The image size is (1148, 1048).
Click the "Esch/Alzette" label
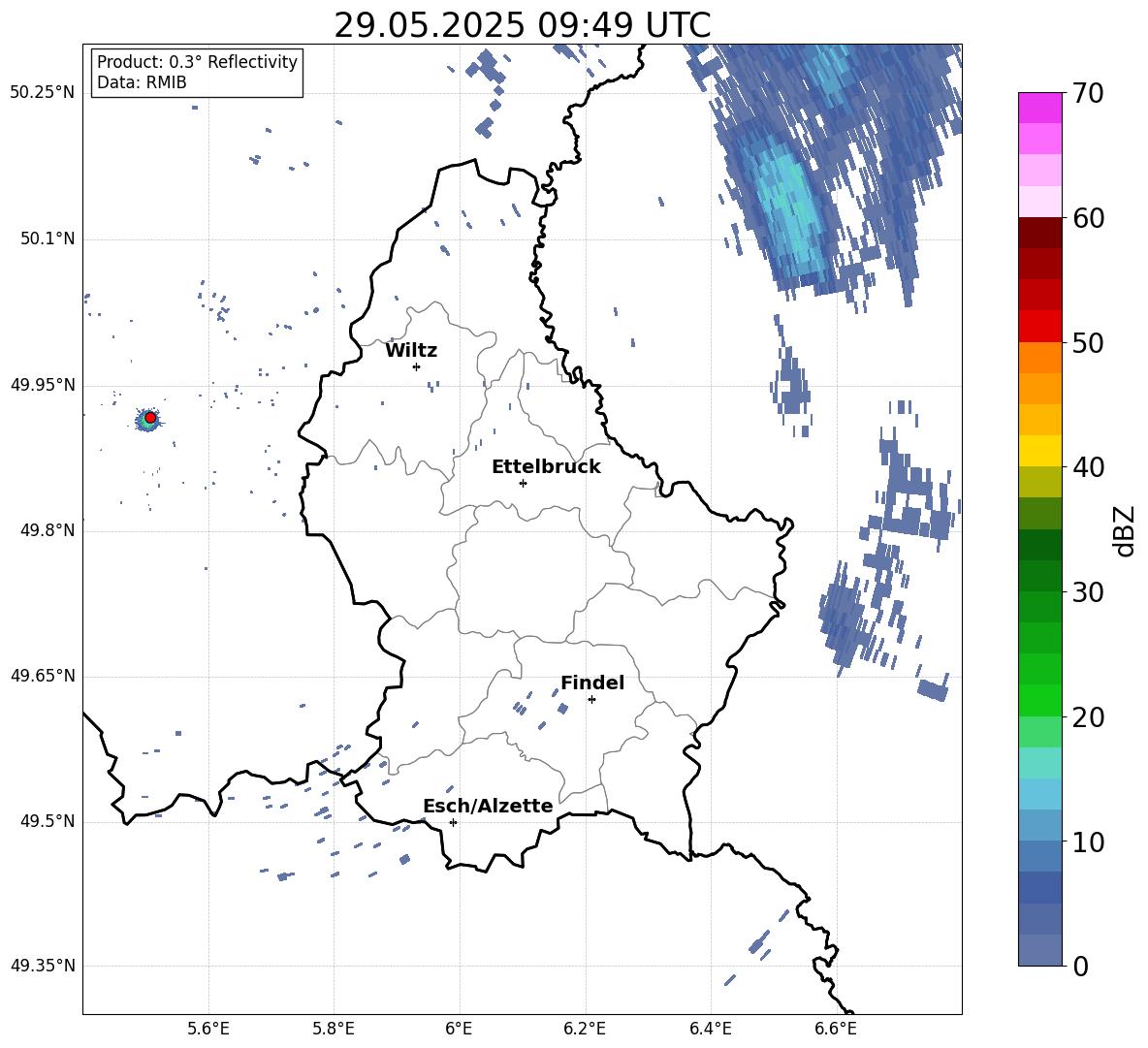(488, 807)
